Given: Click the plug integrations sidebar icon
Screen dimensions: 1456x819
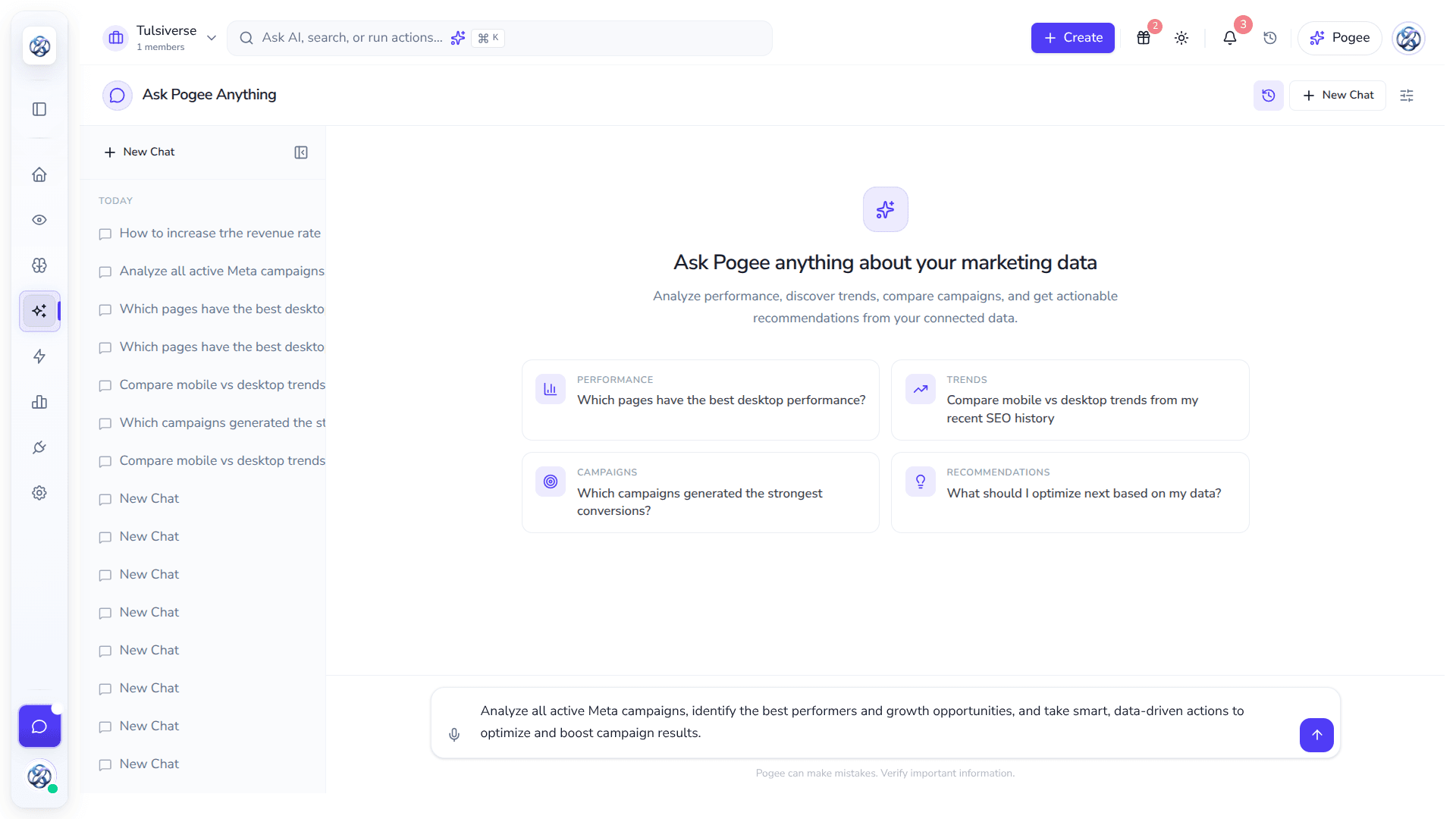Looking at the screenshot, I should tap(39, 447).
